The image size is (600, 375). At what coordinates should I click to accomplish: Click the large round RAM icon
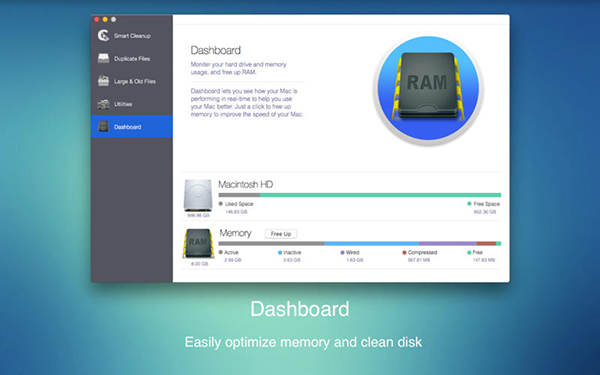click(428, 90)
